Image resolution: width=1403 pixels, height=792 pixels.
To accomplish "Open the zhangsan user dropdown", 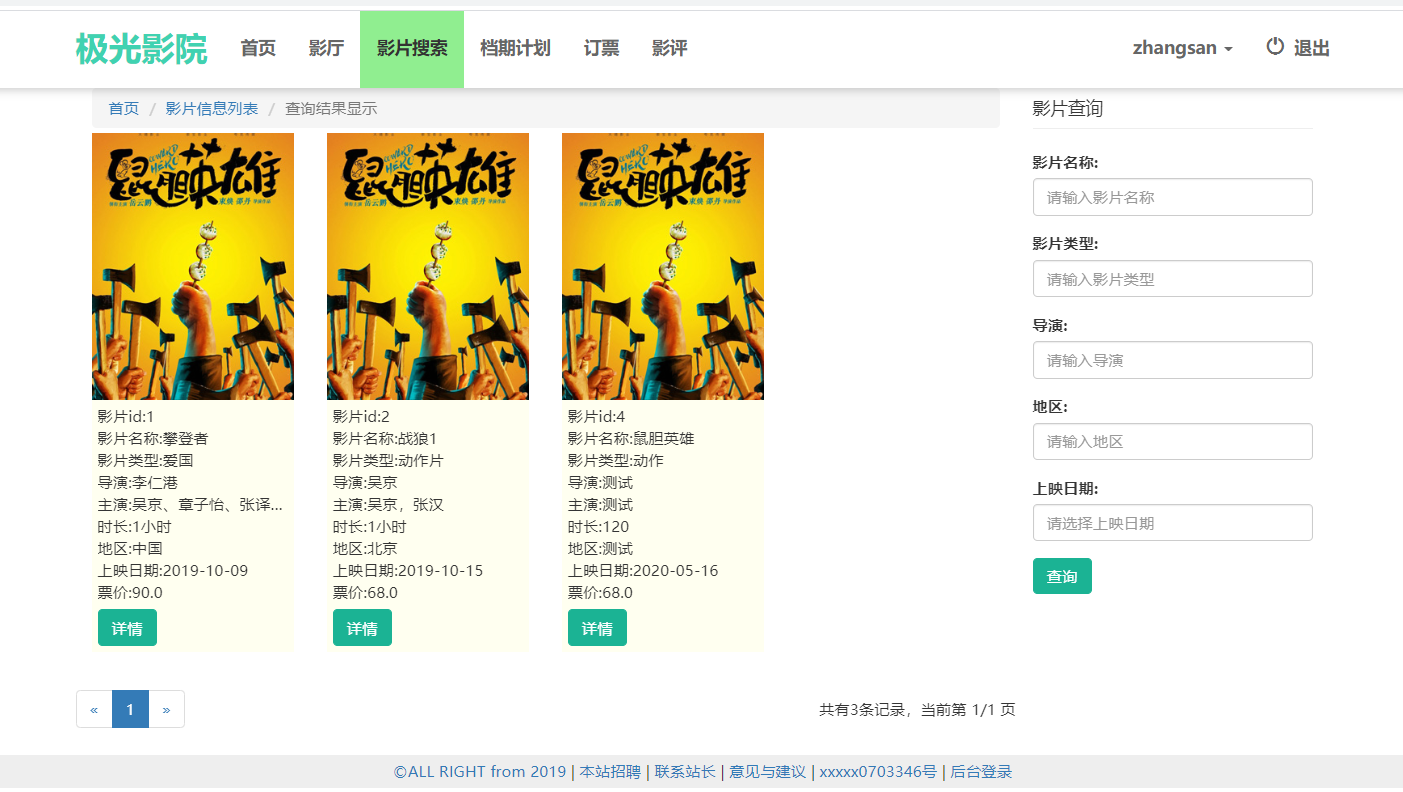I will [1182, 48].
